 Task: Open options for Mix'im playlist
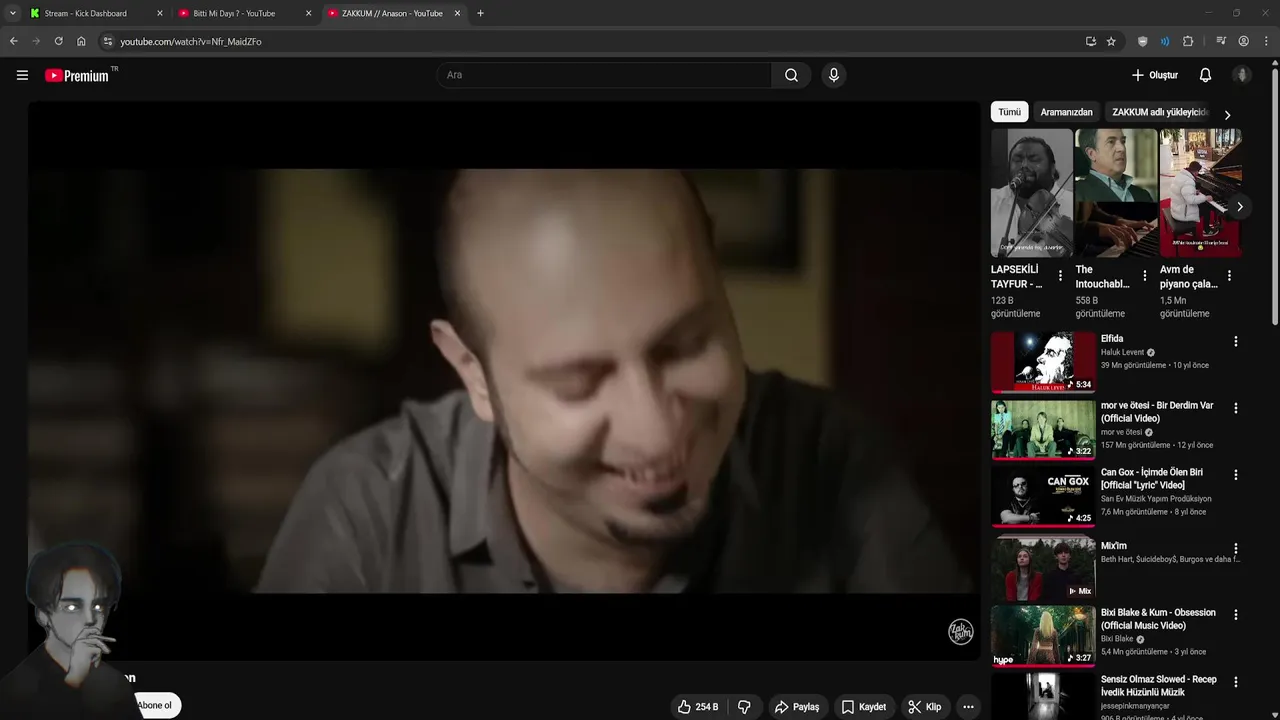[x=1236, y=549]
